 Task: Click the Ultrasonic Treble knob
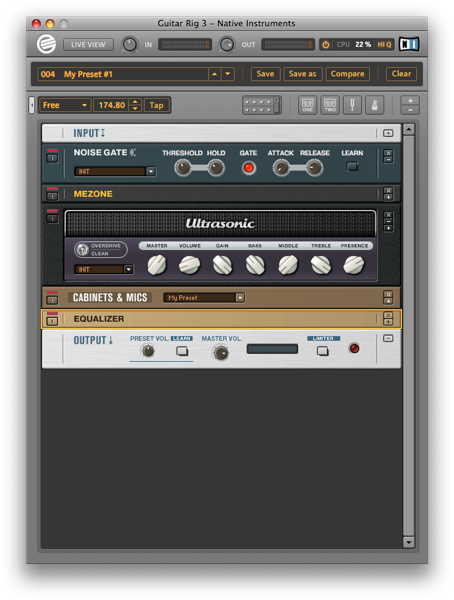[x=321, y=265]
